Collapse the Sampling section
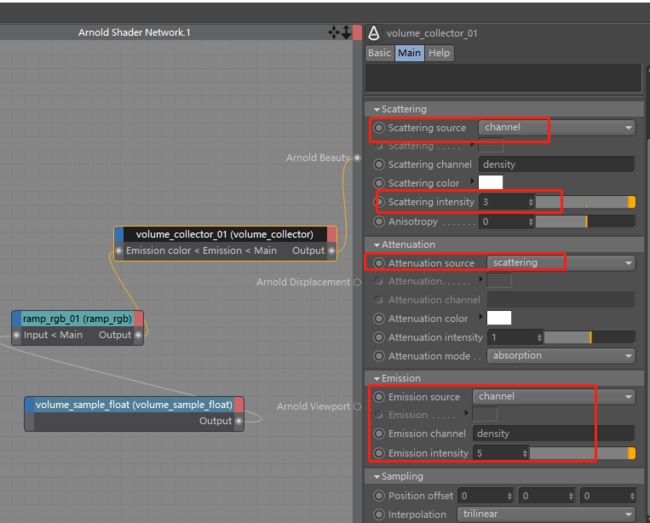This screenshot has width=650, height=523. (376, 477)
